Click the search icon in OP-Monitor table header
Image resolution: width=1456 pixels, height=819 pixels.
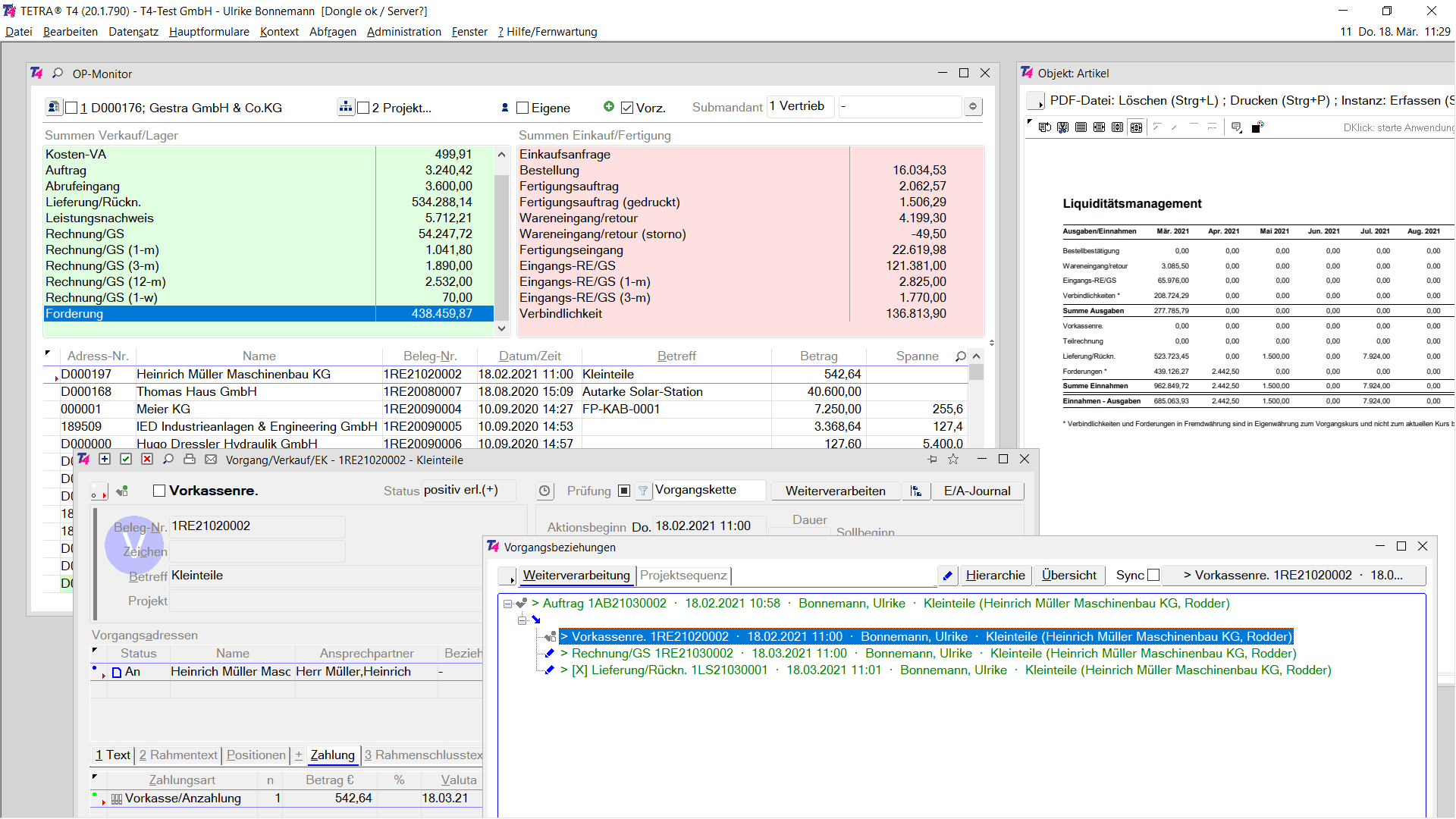961,356
